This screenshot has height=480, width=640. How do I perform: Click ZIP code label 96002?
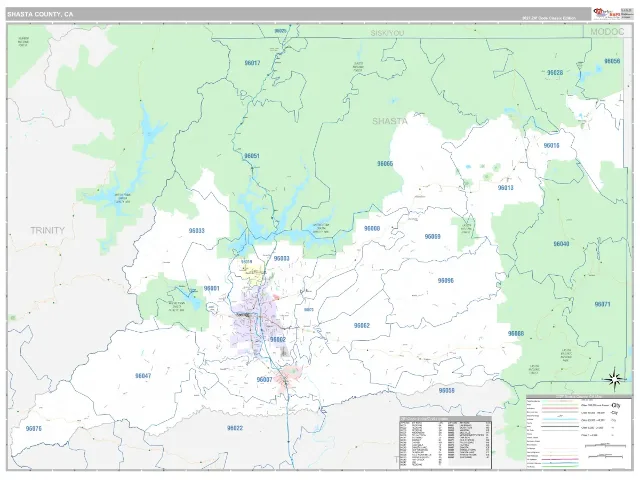[x=278, y=340]
